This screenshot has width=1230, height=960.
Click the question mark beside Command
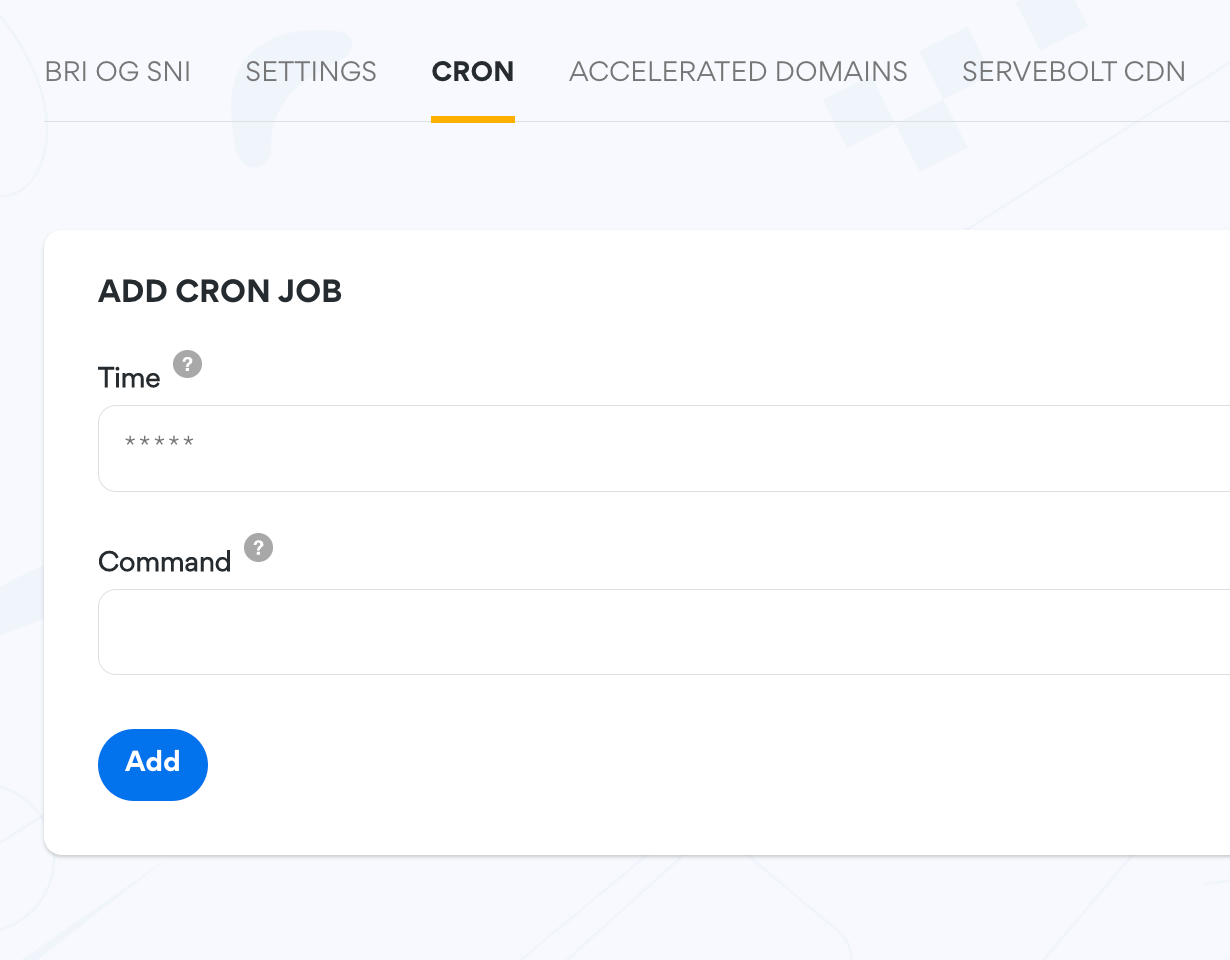tap(258, 548)
